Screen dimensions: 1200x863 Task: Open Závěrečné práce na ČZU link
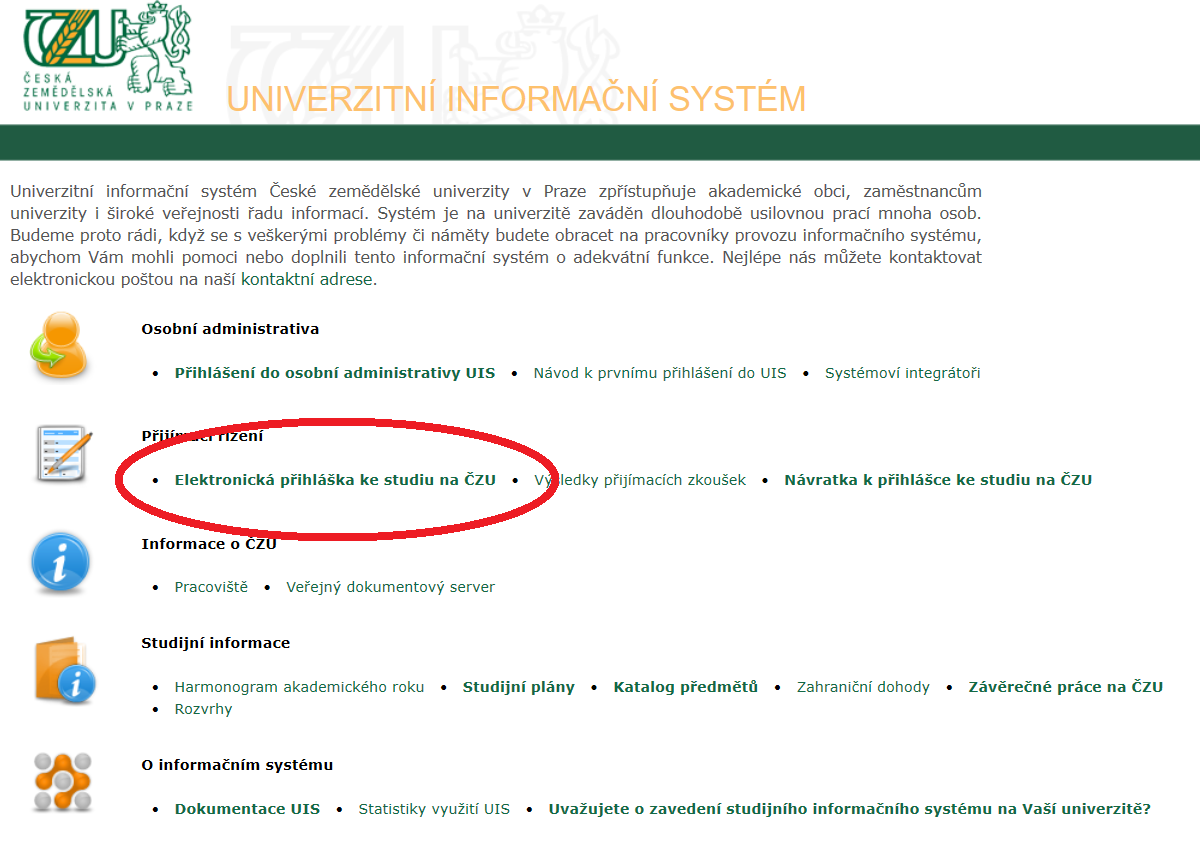click(1066, 687)
